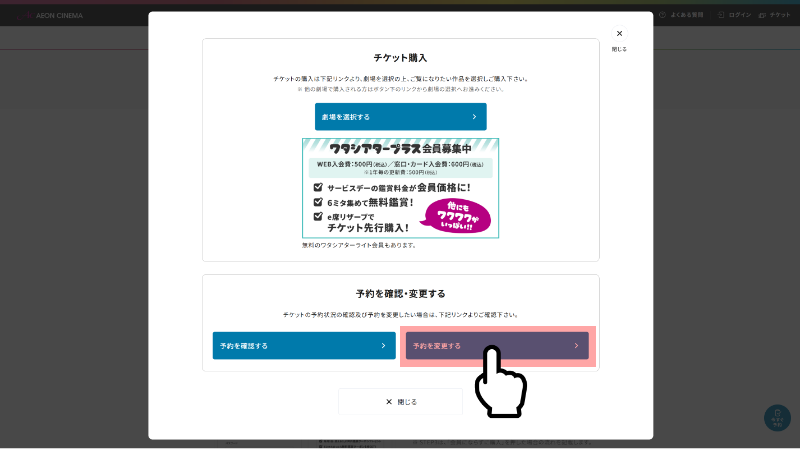Open チケット in the header
The height and width of the screenshot is (449, 800).
774,15
